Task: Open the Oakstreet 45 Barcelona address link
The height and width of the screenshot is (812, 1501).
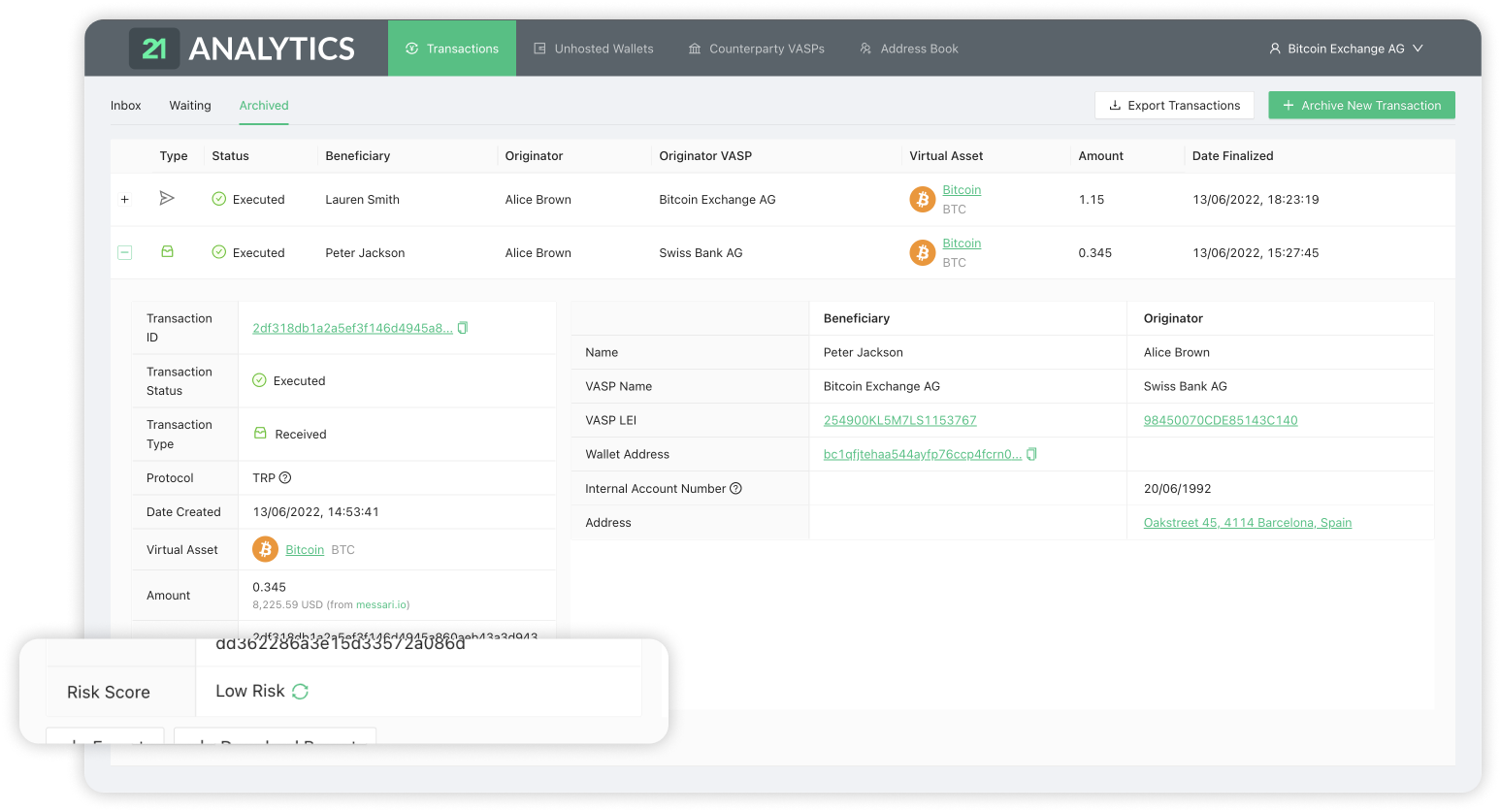Action: pyautogui.click(x=1247, y=522)
